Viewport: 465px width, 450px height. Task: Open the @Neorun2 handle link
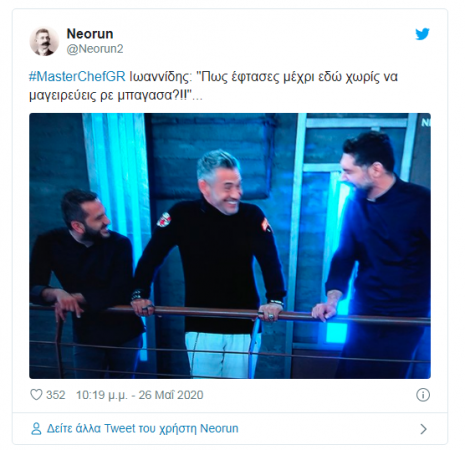click(x=95, y=49)
